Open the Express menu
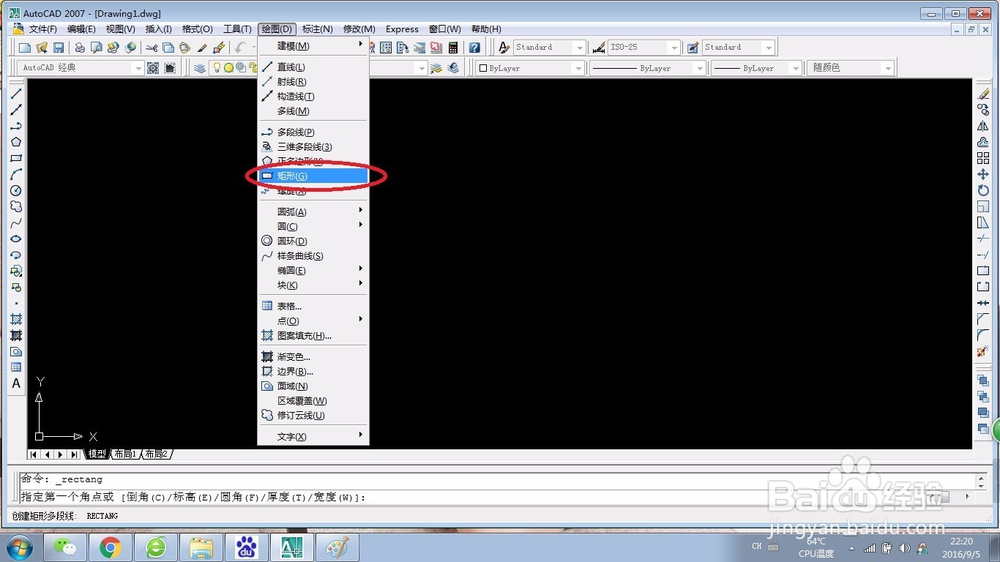 402,29
